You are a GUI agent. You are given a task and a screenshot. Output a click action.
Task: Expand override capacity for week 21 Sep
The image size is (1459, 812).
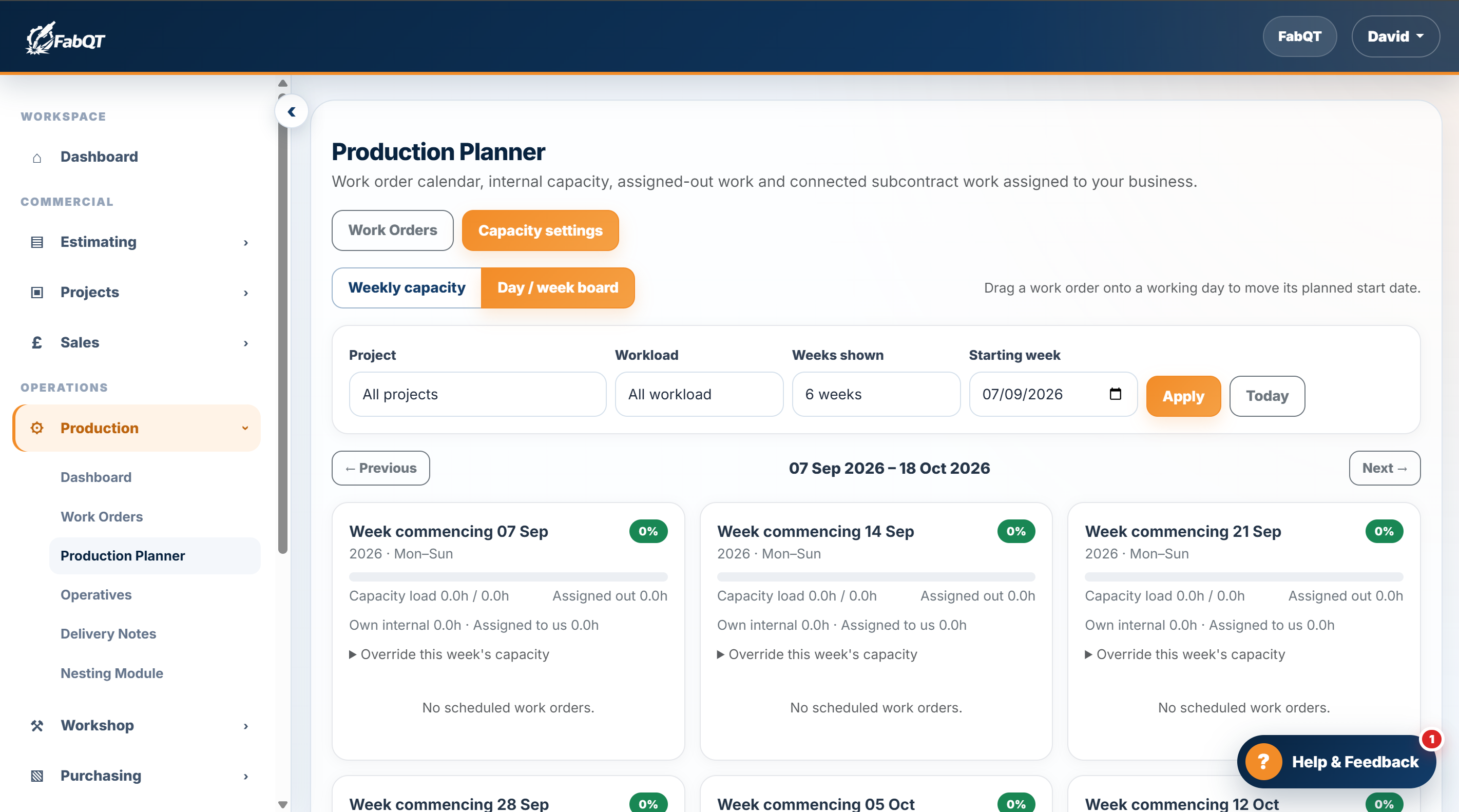pyautogui.click(x=1185, y=654)
